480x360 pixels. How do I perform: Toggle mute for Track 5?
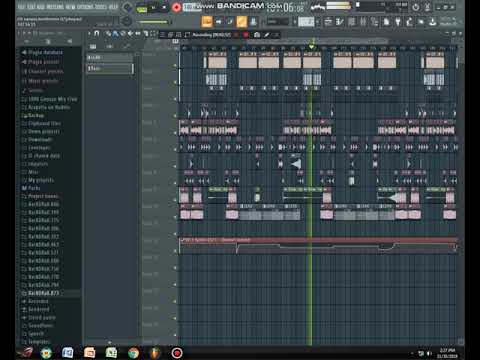point(175,133)
